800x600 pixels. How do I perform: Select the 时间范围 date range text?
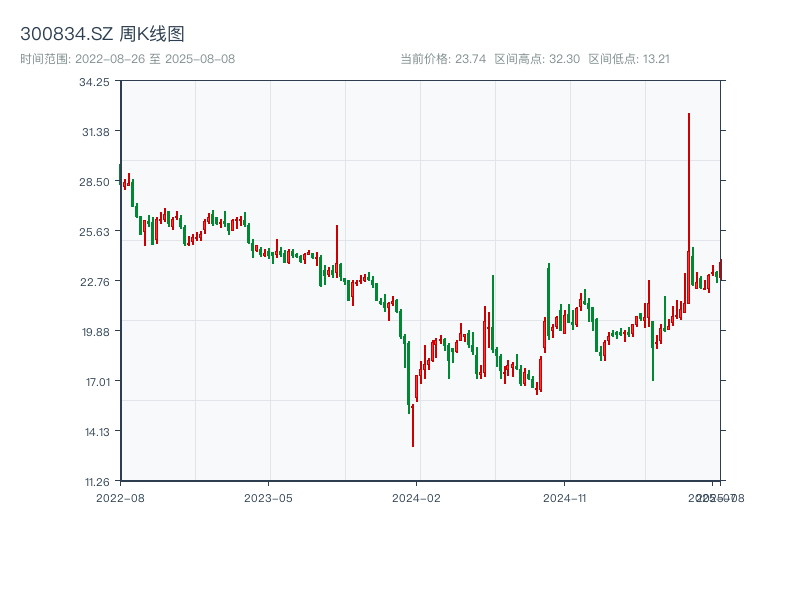(x=127, y=59)
